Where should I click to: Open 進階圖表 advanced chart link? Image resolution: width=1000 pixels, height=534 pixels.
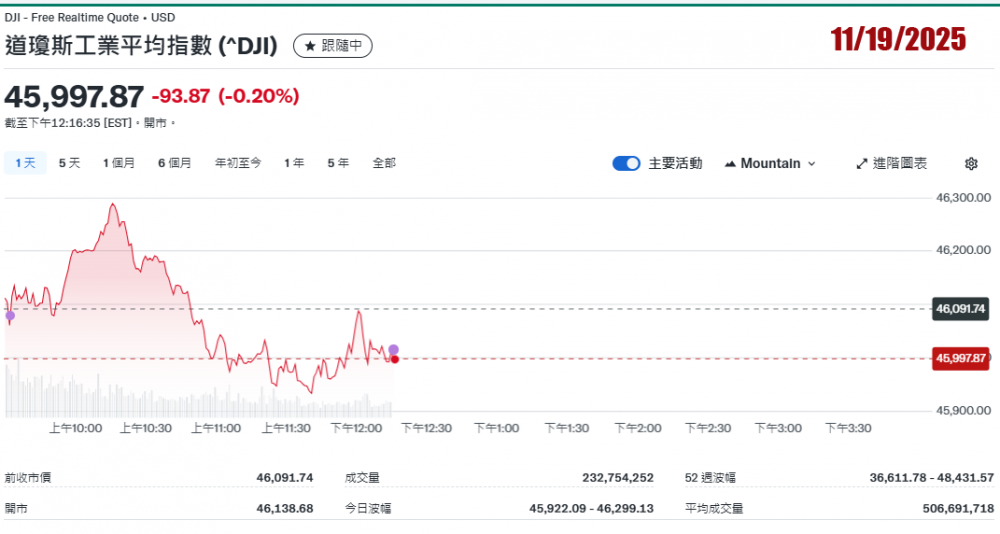[x=892, y=163]
